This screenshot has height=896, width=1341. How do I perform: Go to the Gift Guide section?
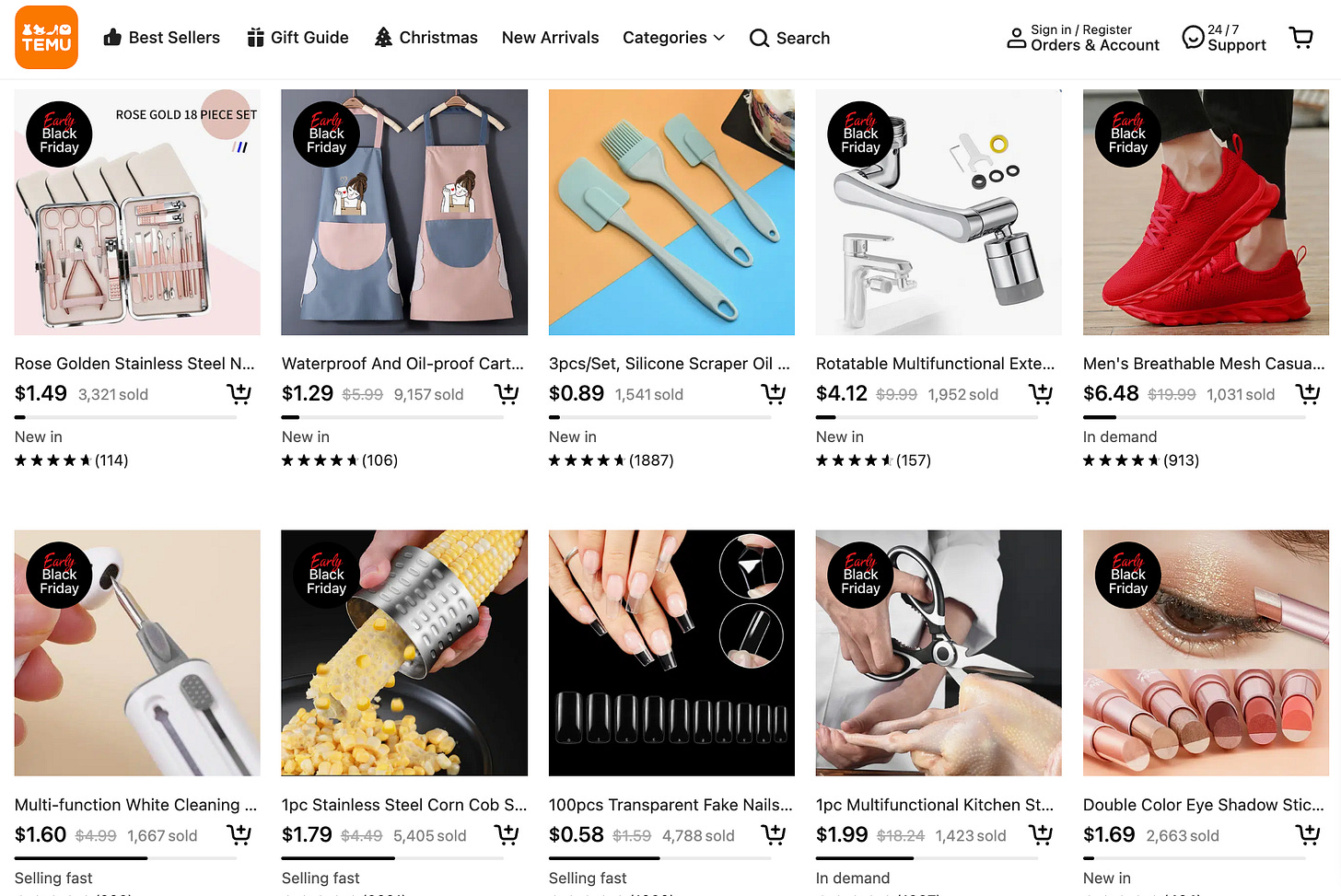pos(297,38)
